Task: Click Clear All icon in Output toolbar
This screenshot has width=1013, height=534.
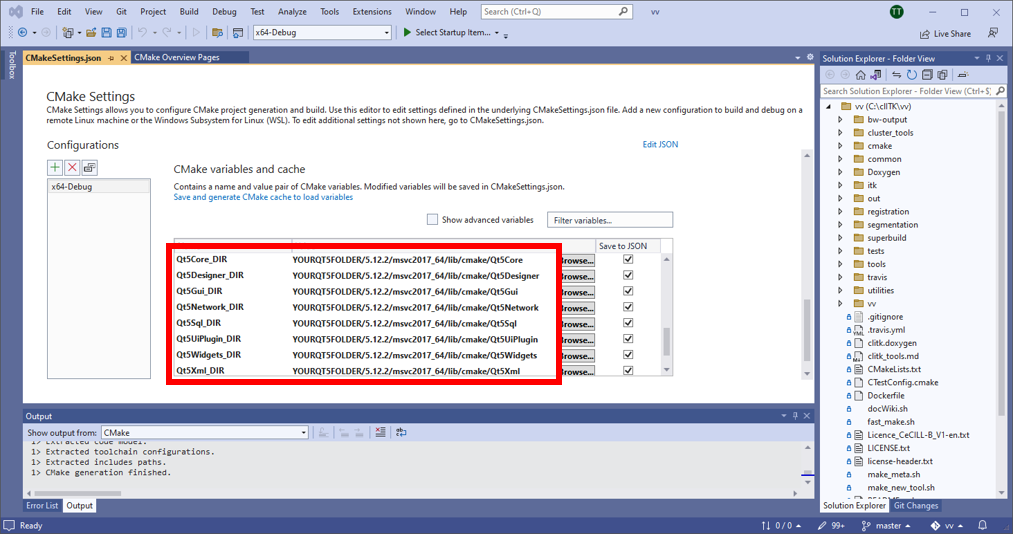Action: tap(381, 433)
